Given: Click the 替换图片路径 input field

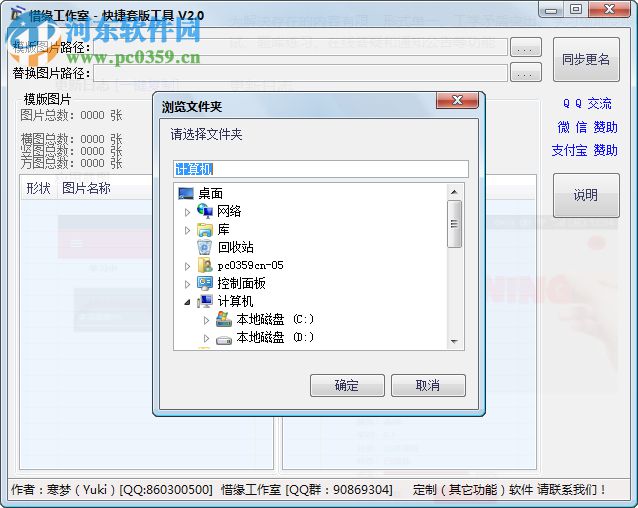Looking at the screenshot, I should (301, 73).
